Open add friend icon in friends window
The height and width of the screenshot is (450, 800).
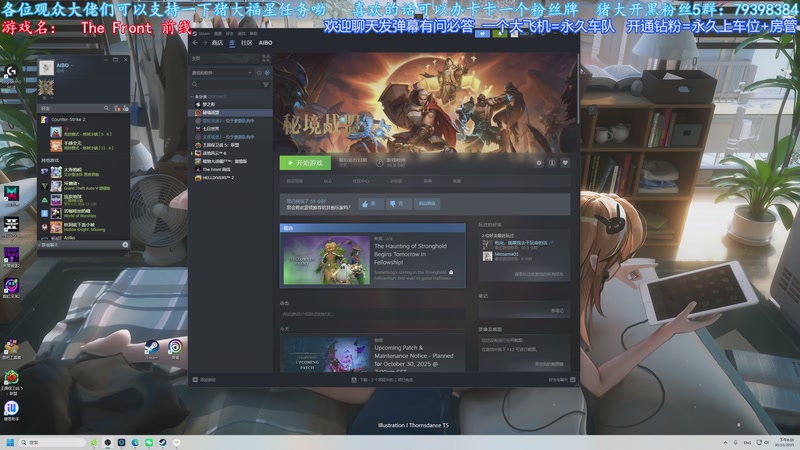(x=125, y=108)
